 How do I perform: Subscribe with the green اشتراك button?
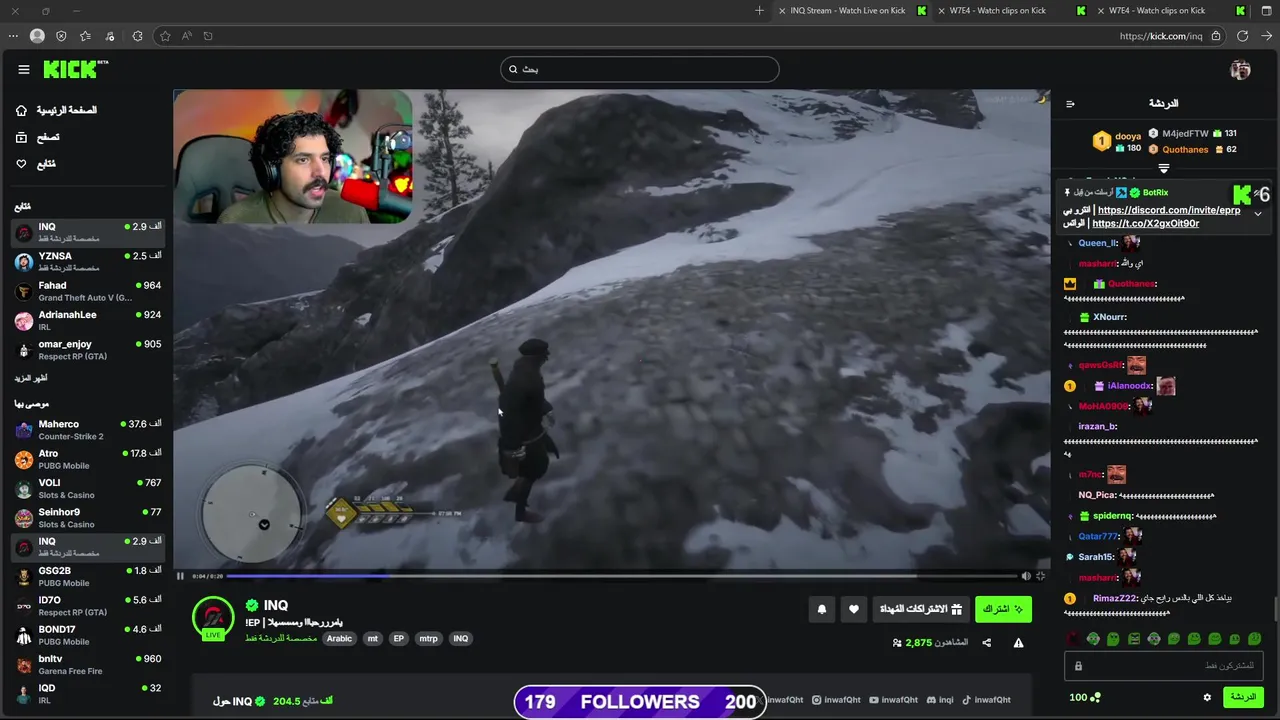[x=1003, y=609]
